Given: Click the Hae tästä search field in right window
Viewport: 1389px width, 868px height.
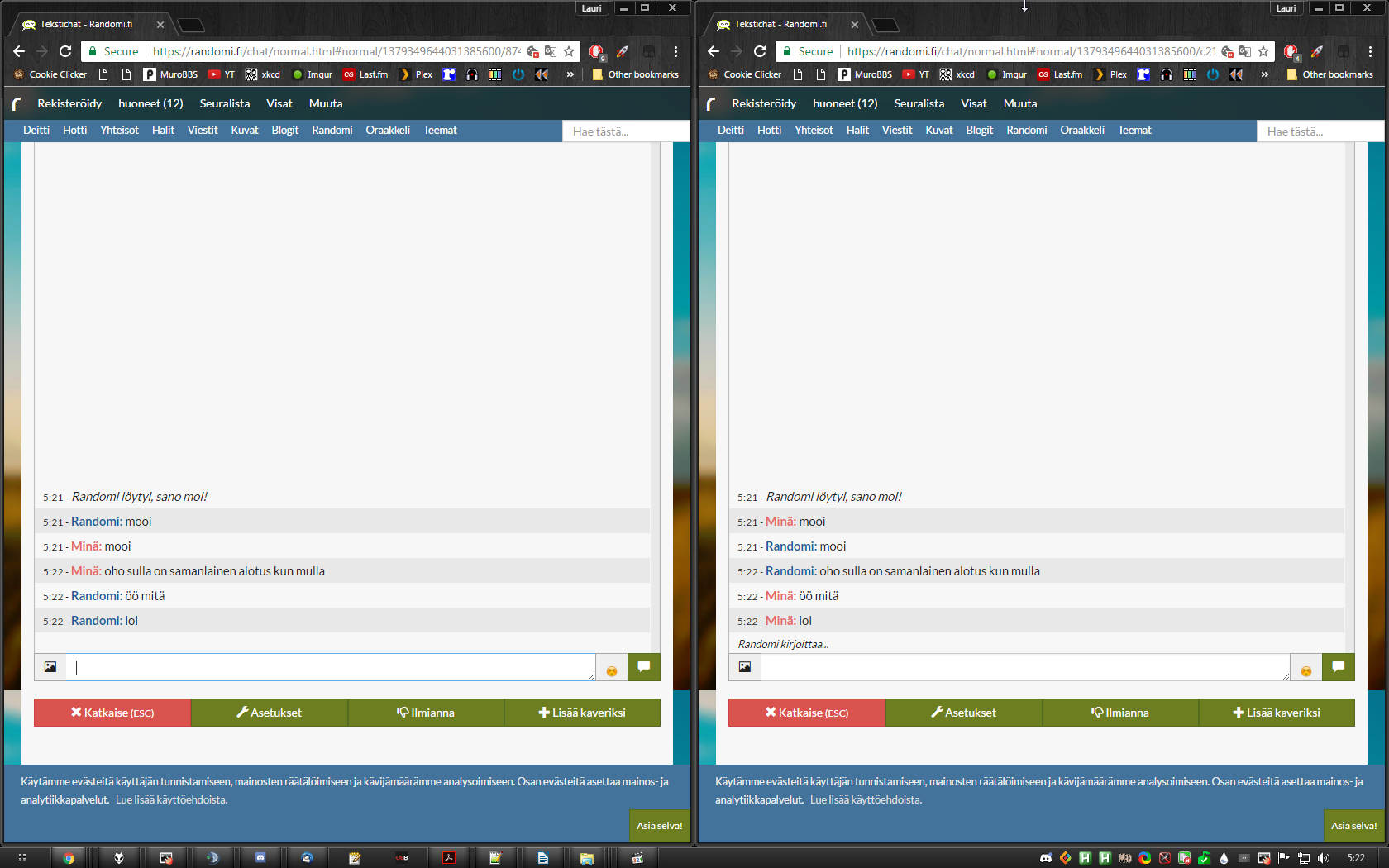Looking at the screenshot, I should tap(1320, 131).
